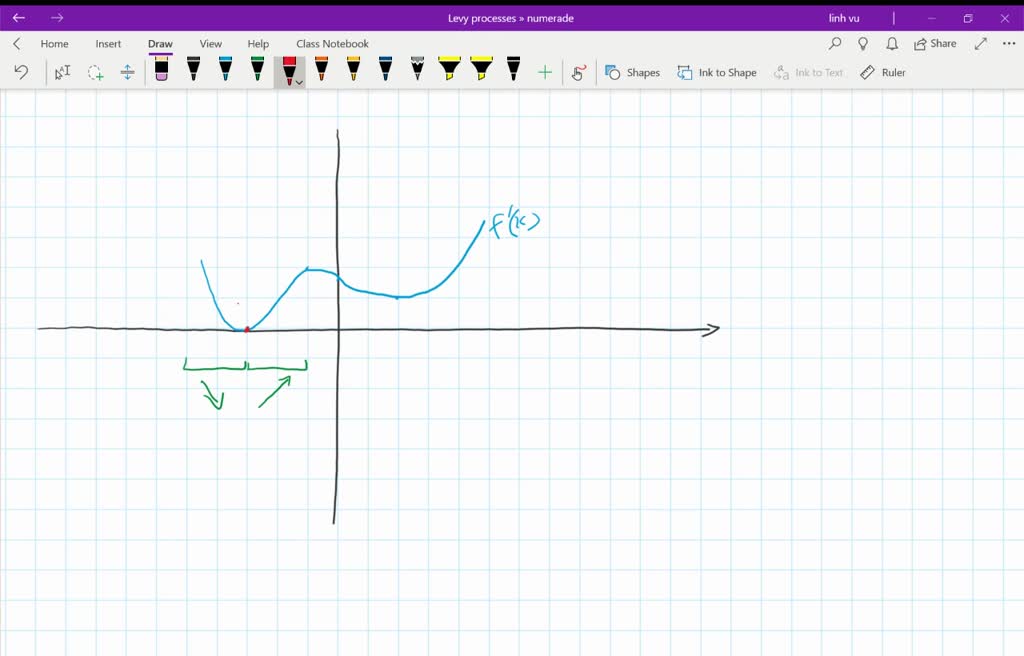
Task: Click the Share button
Action: tap(935, 43)
